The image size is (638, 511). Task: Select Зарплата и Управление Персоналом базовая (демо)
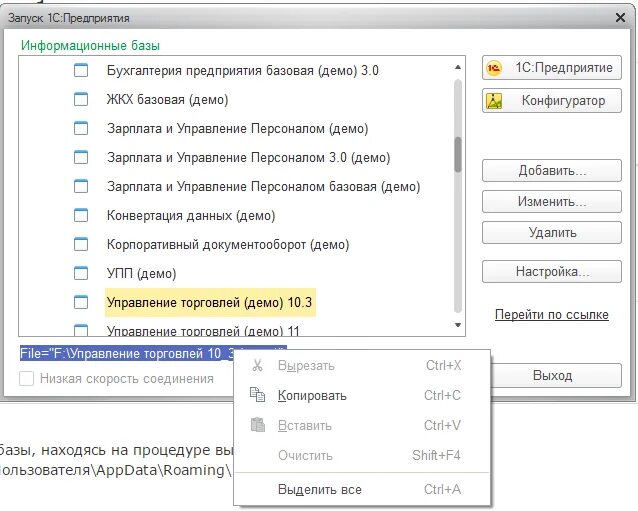coord(263,186)
